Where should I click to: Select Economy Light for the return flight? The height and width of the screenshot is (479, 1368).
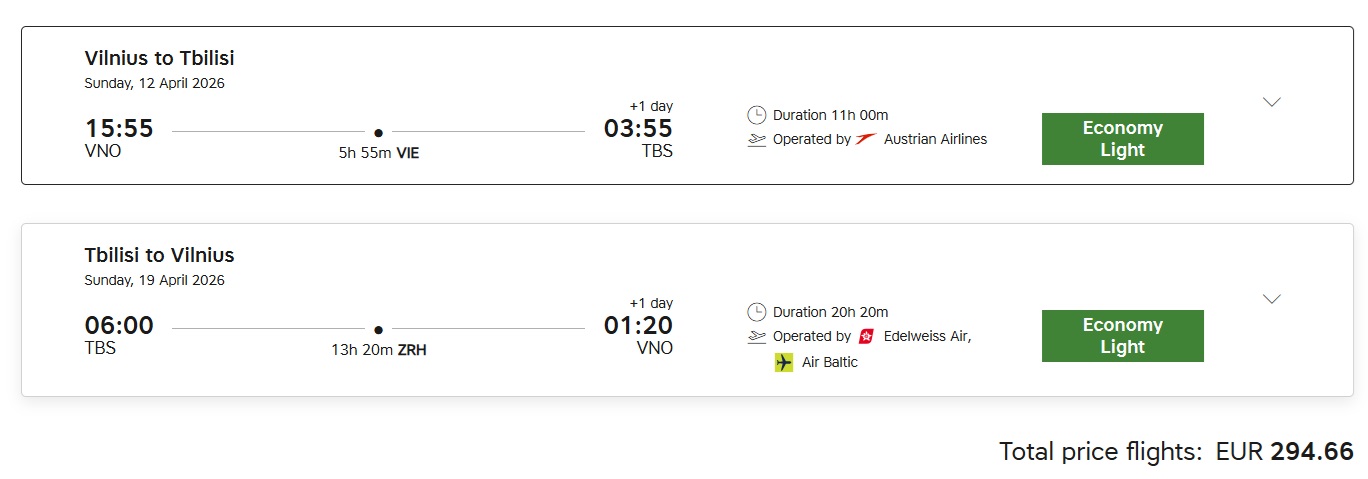tap(1122, 336)
